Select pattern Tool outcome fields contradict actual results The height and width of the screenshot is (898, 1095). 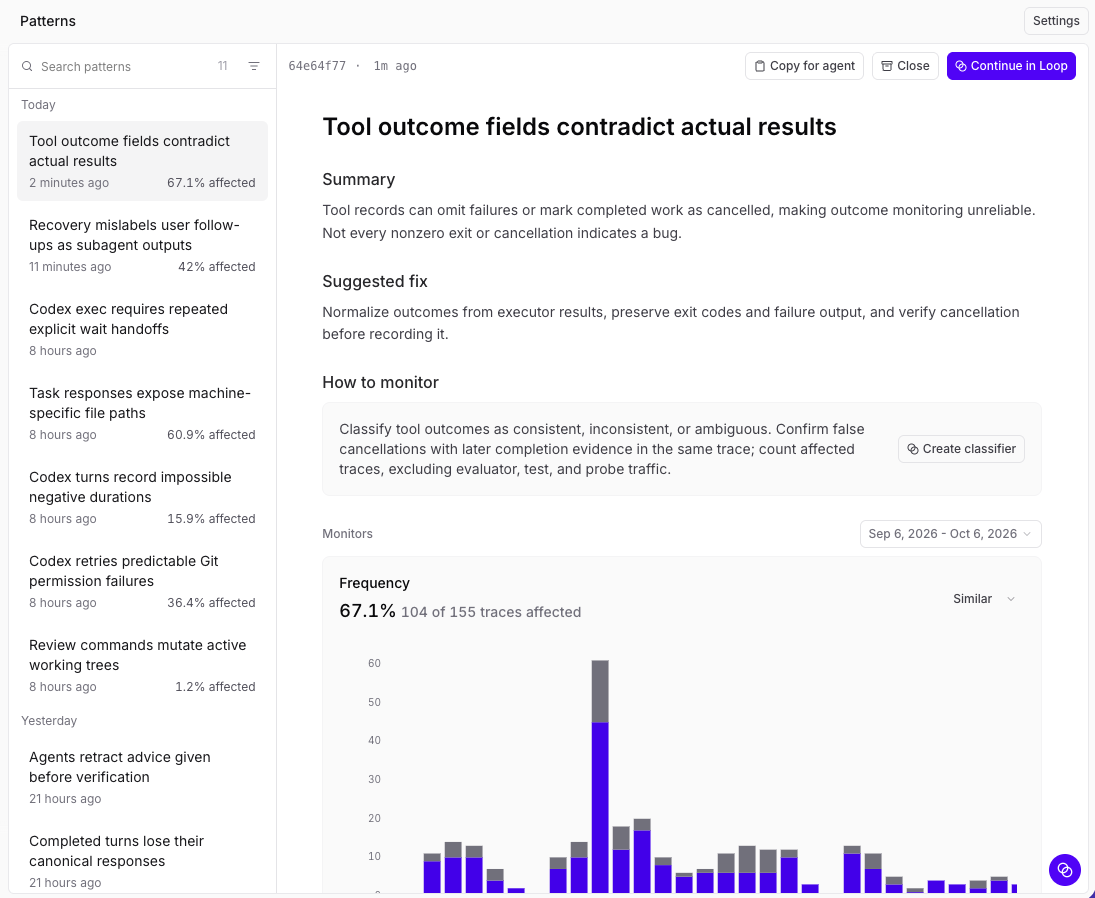click(142, 161)
